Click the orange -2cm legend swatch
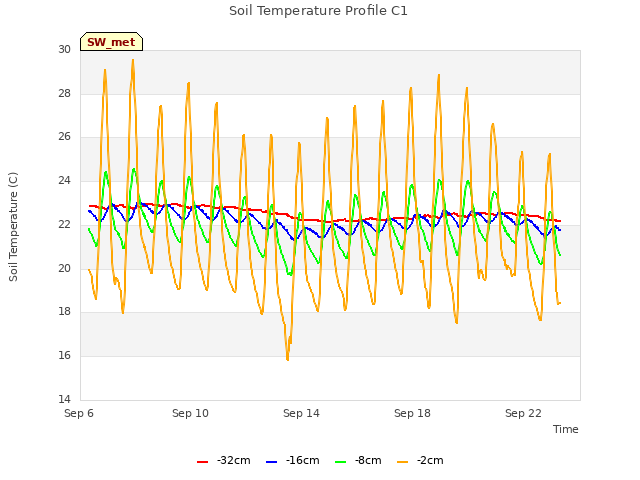Screen dimensions: 640x480 (x=402, y=462)
